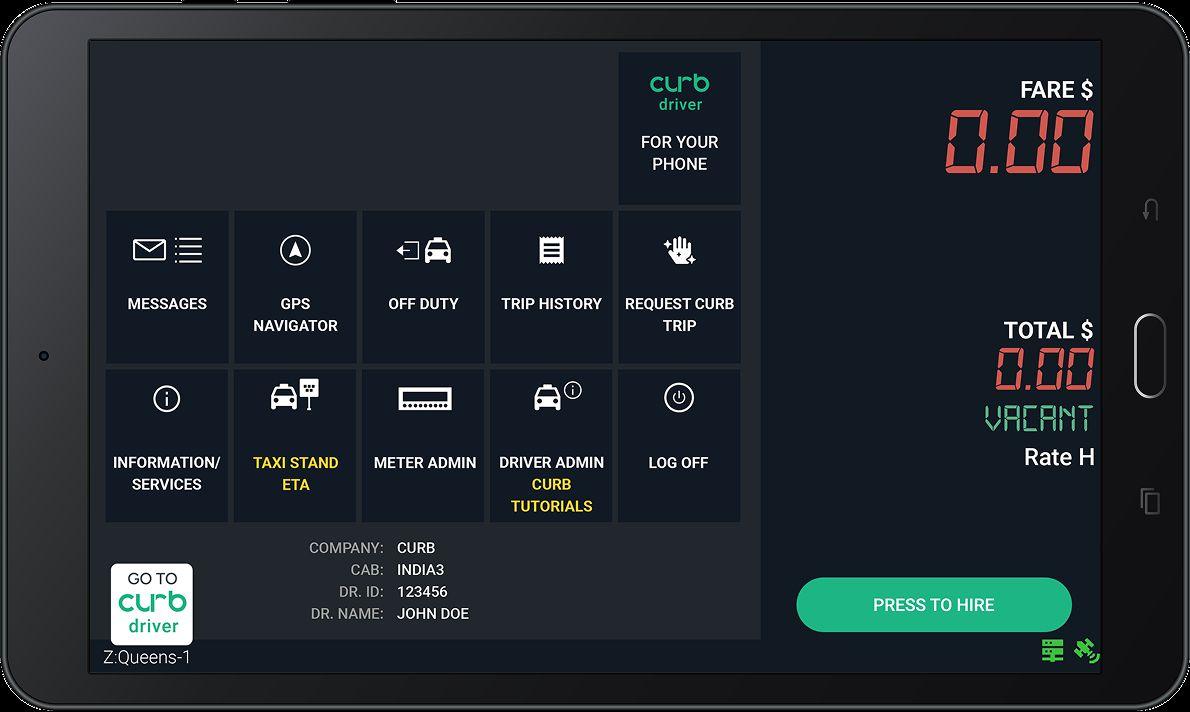
Task: Open the Curb driver For Your Phone tile
Action: click(679, 128)
